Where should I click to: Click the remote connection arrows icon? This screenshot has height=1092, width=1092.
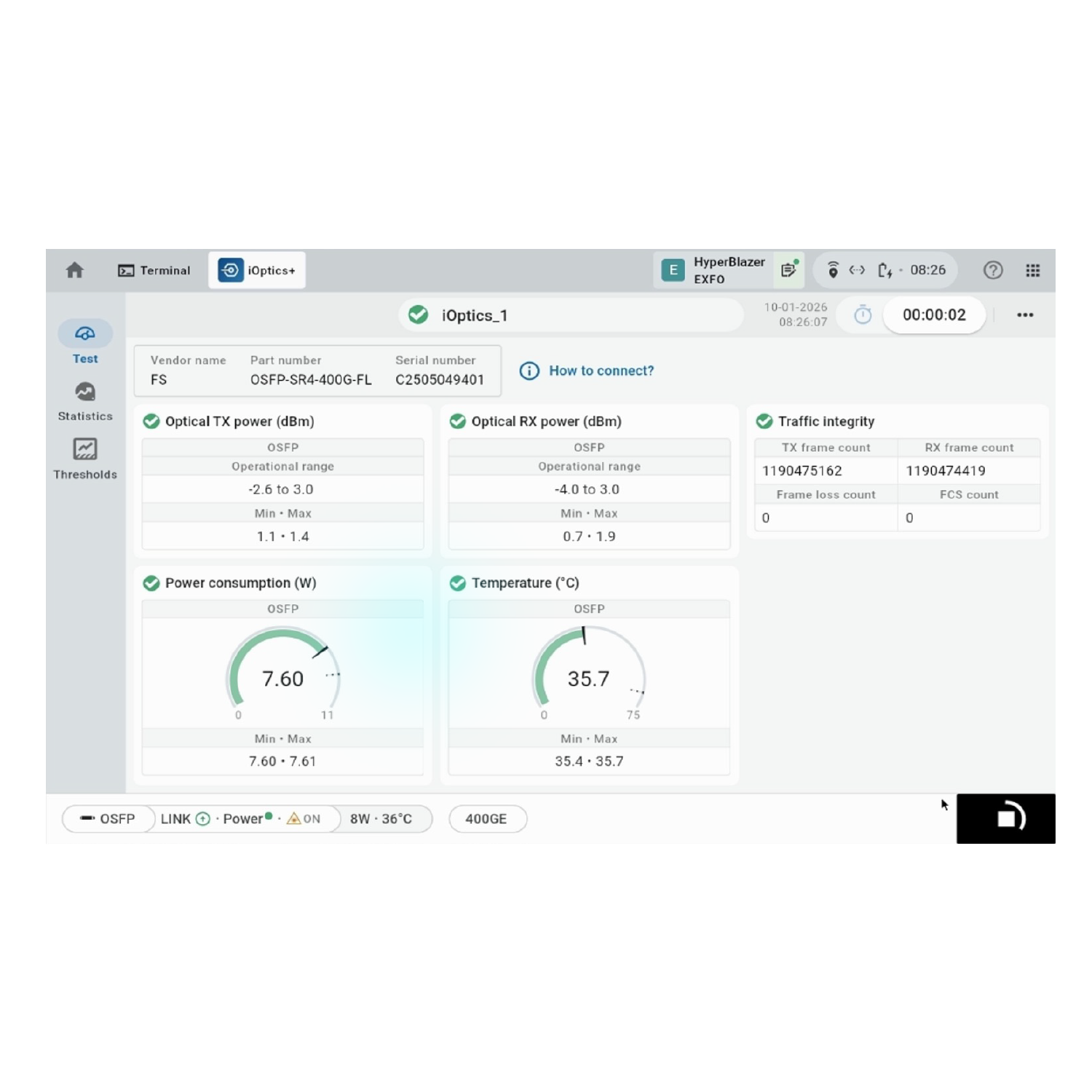coord(857,270)
